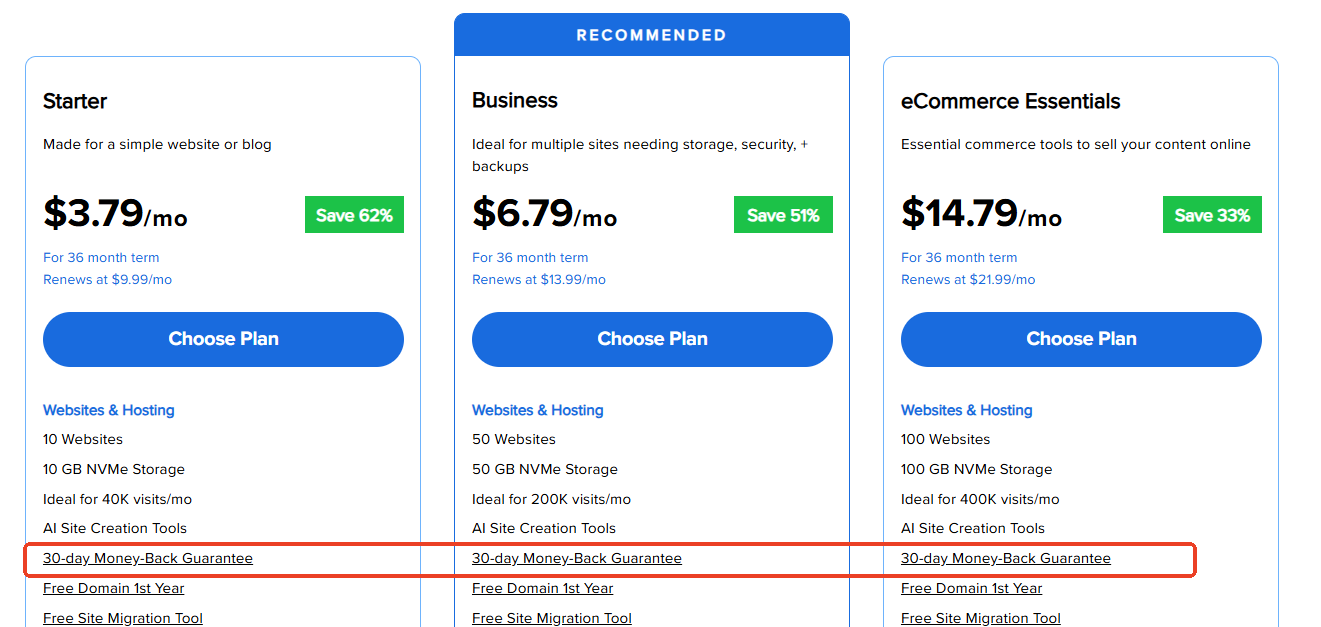Click the Starter Websites & Hosting heading

tap(109, 410)
